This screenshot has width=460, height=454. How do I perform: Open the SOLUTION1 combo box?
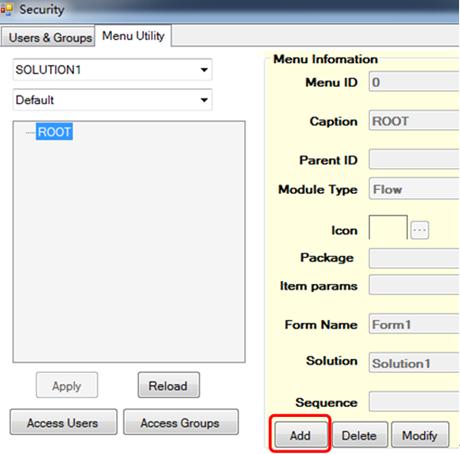click(x=112, y=70)
